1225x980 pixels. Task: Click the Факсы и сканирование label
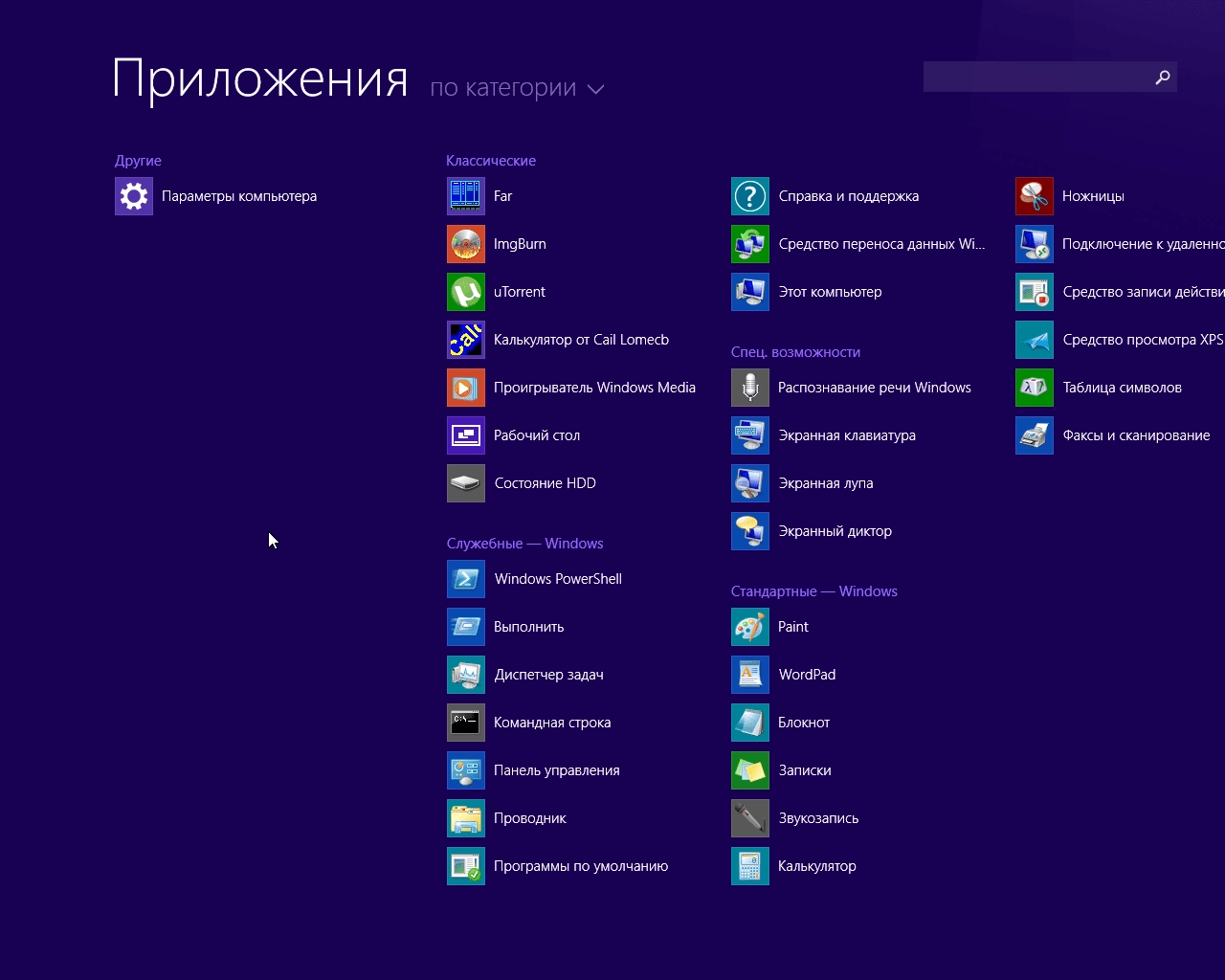point(1137,435)
